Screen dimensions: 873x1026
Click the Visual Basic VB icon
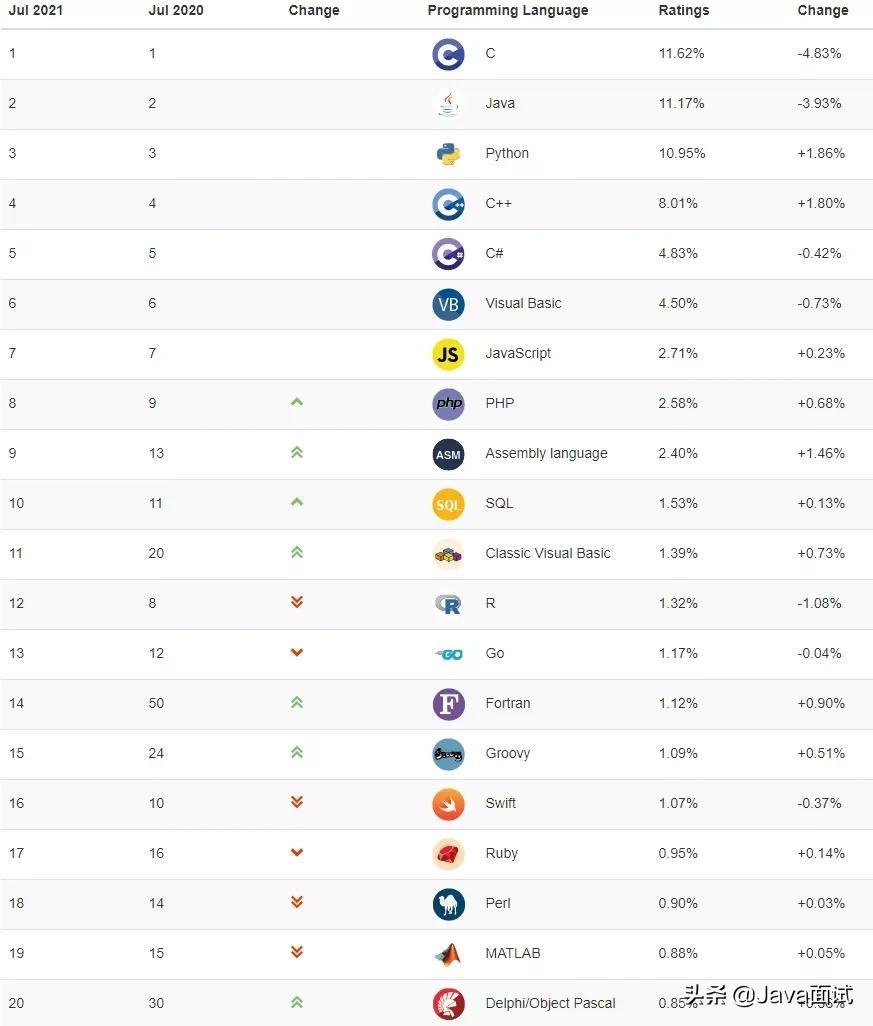[x=448, y=304]
